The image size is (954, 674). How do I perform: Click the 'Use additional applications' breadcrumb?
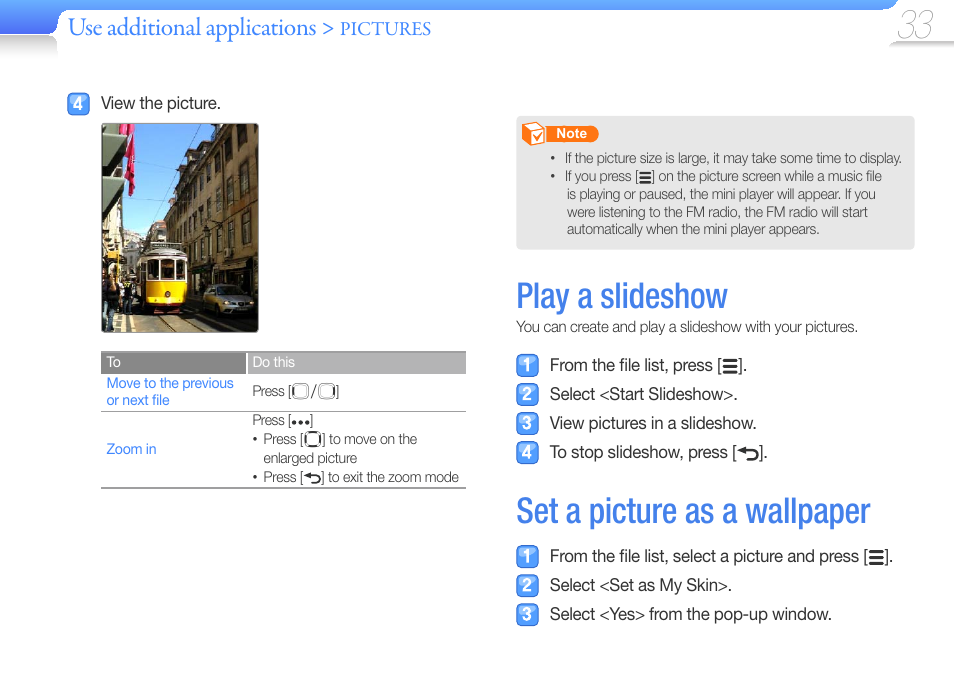192,27
